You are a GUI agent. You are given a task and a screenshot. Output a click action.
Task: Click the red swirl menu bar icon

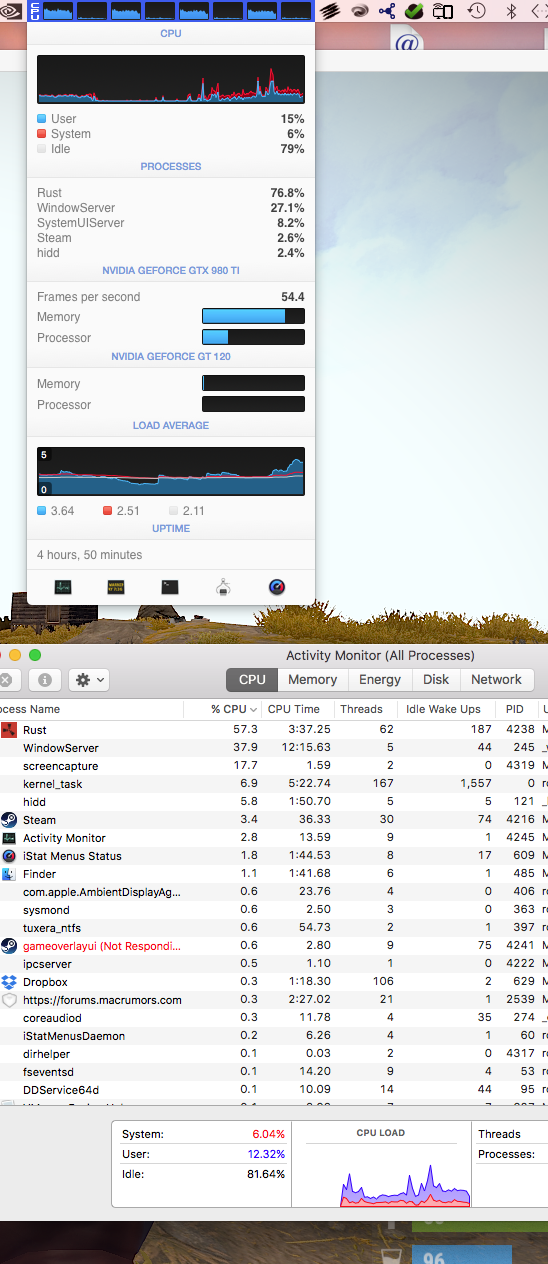tap(359, 11)
